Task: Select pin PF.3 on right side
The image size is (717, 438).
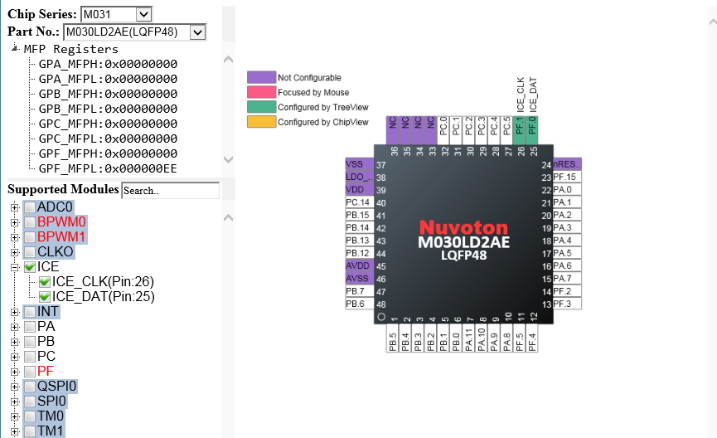Action: pyautogui.click(x=567, y=304)
